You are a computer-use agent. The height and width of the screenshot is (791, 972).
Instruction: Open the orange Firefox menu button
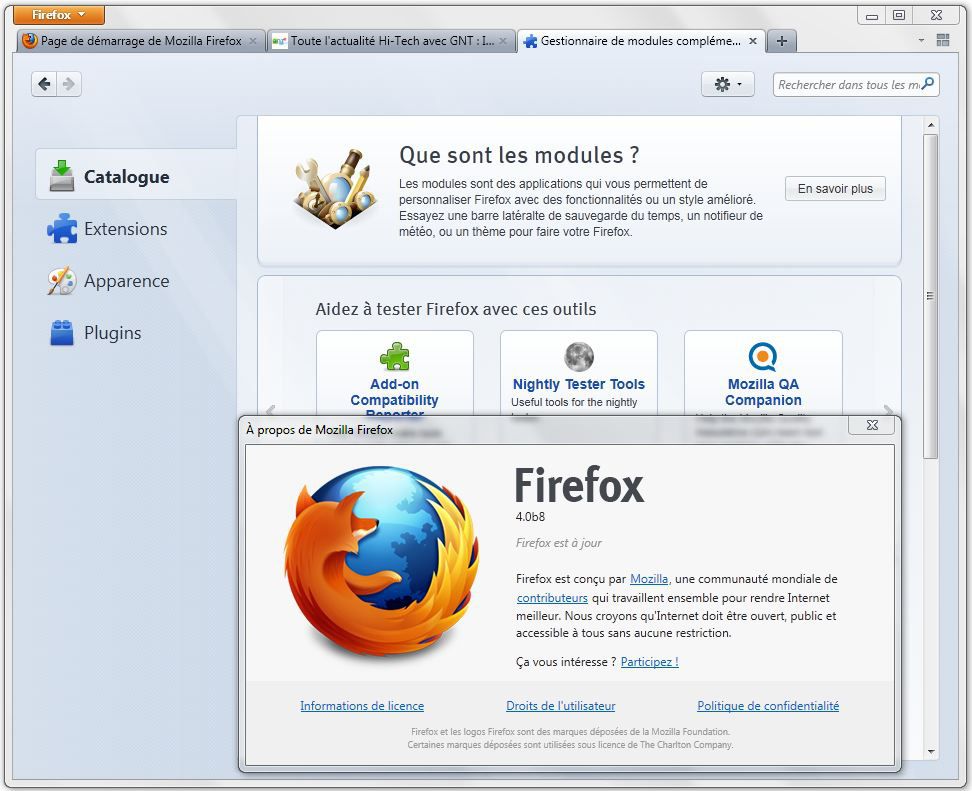pyautogui.click(x=59, y=14)
